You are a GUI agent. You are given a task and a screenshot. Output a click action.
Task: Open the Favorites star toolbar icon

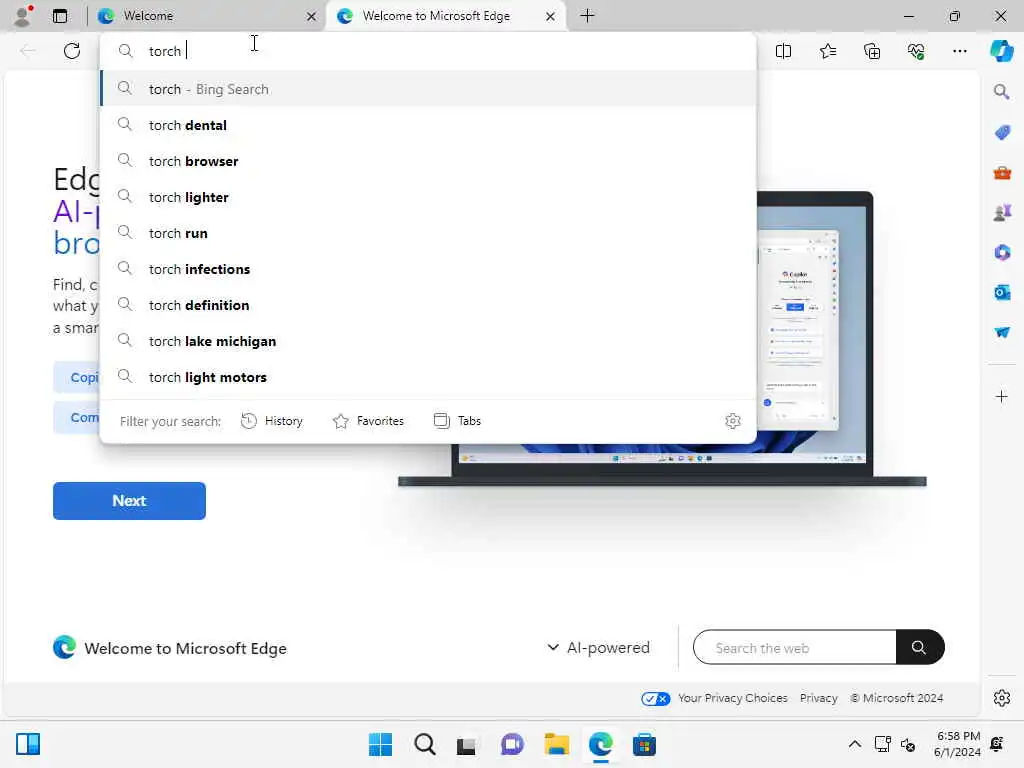(827, 51)
